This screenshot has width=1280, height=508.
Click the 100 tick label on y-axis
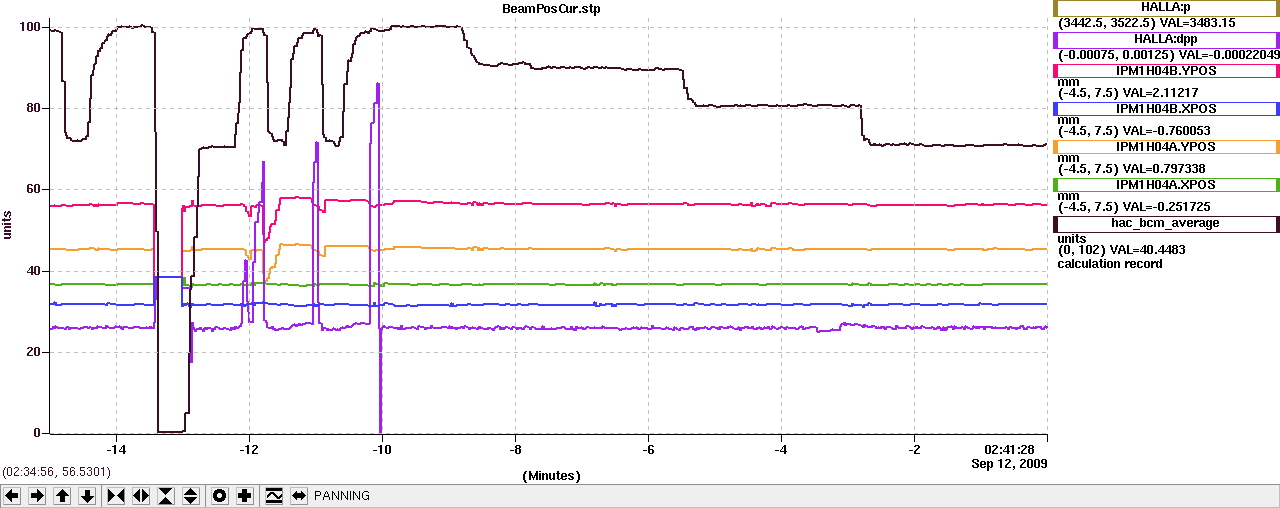pyautogui.click(x=33, y=26)
